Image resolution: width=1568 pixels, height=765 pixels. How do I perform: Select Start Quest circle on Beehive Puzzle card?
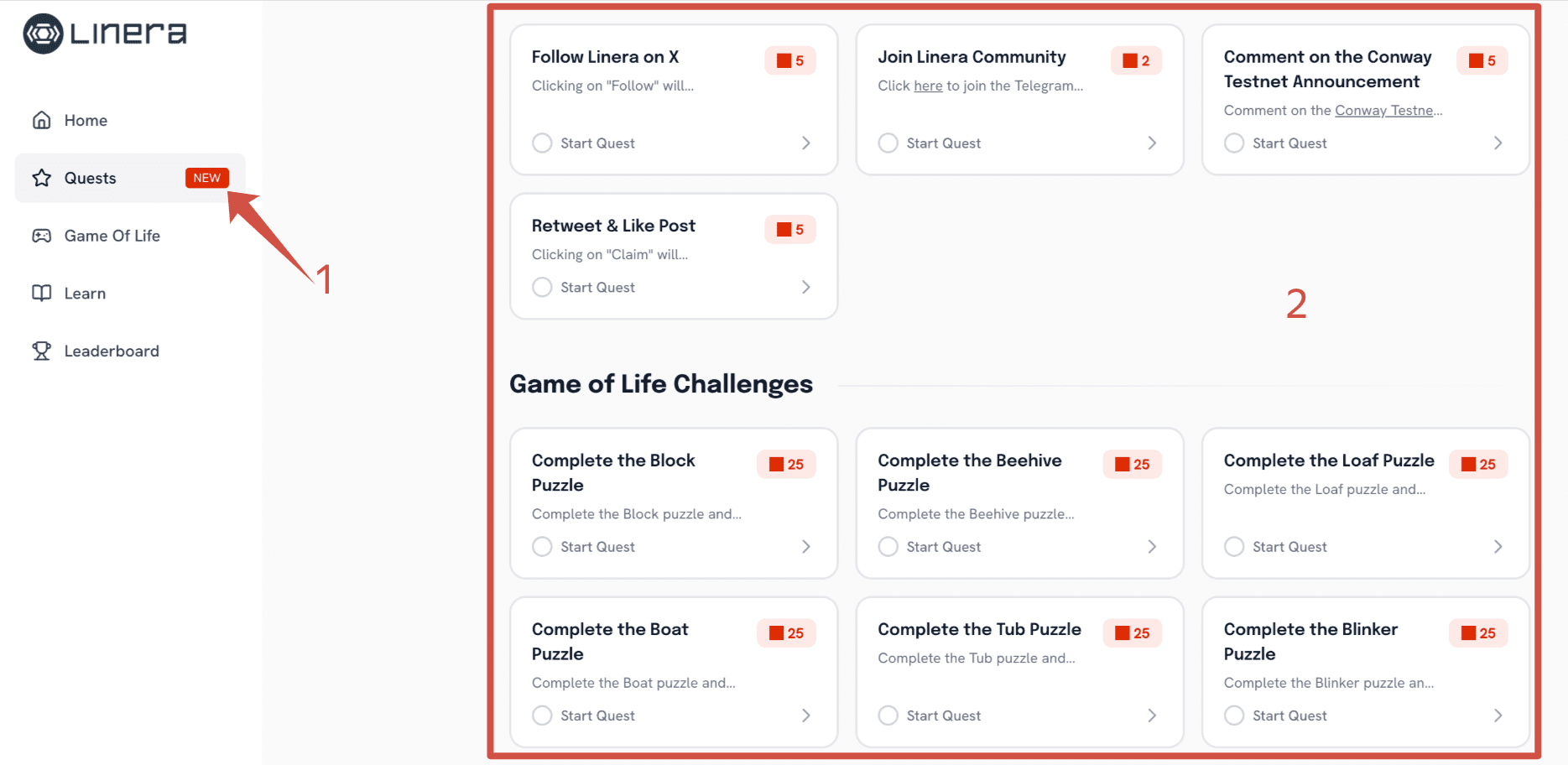tap(888, 546)
